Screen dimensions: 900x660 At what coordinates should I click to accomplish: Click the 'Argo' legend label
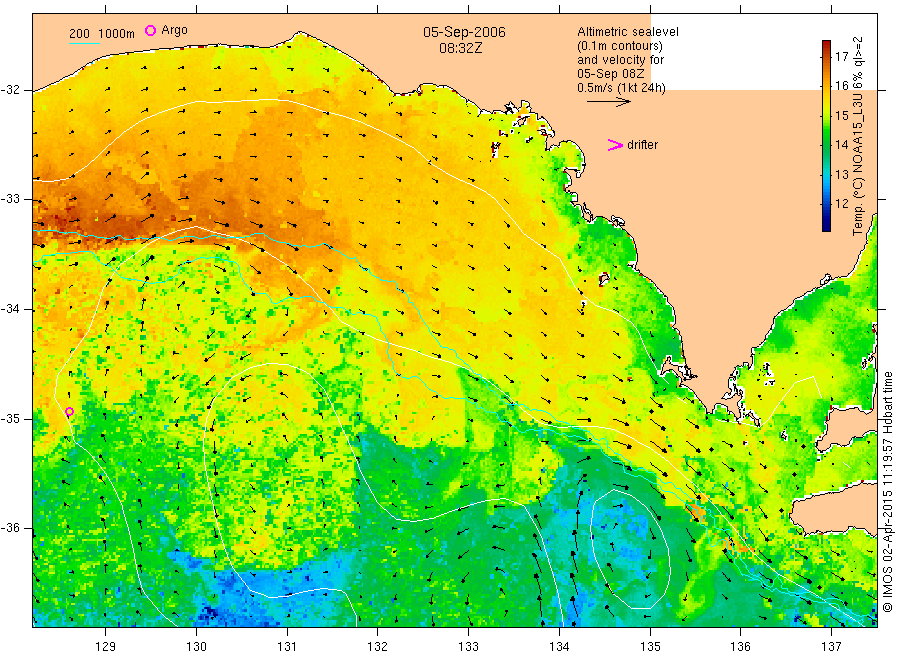click(x=174, y=30)
